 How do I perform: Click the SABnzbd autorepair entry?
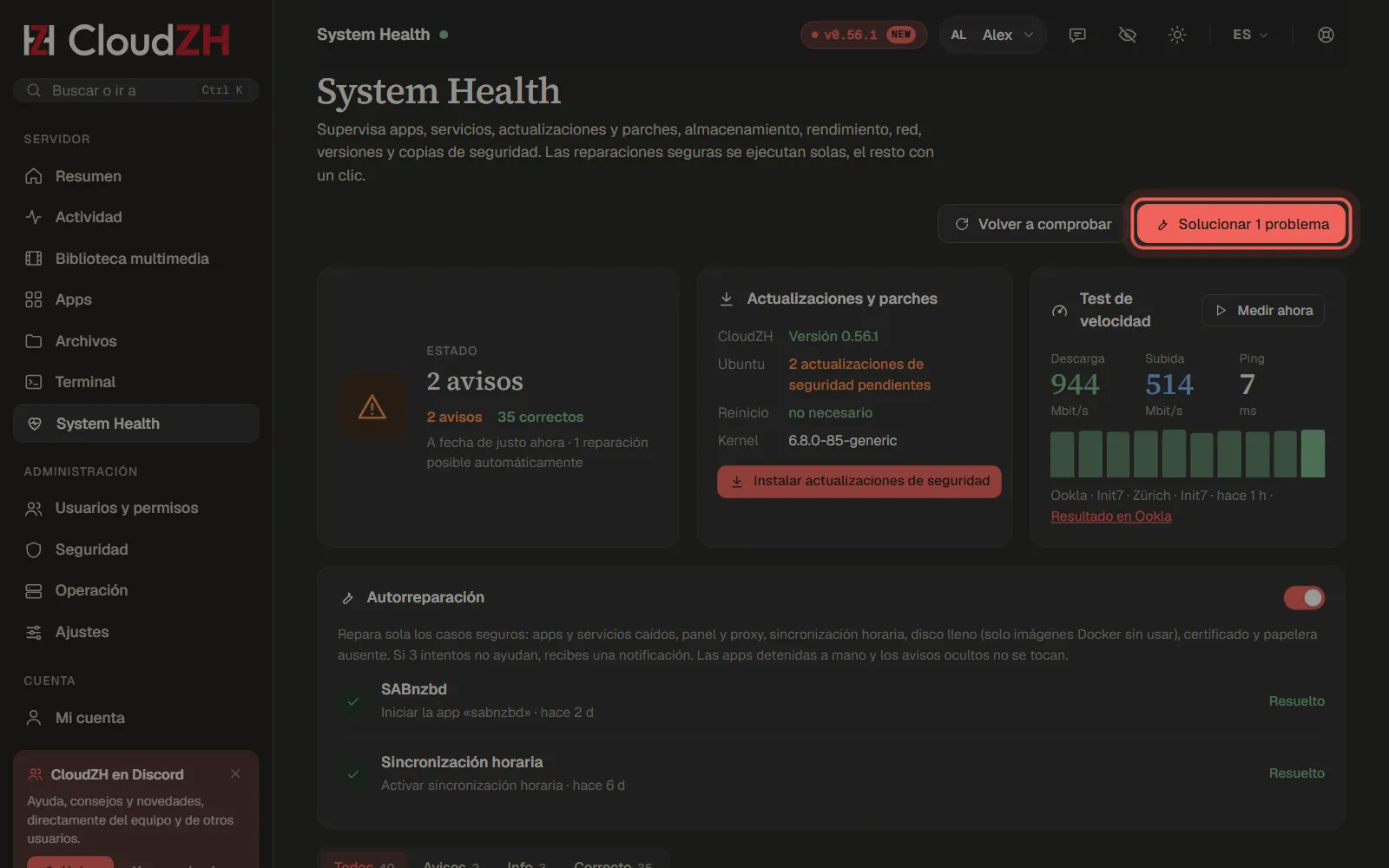click(x=831, y=700)
